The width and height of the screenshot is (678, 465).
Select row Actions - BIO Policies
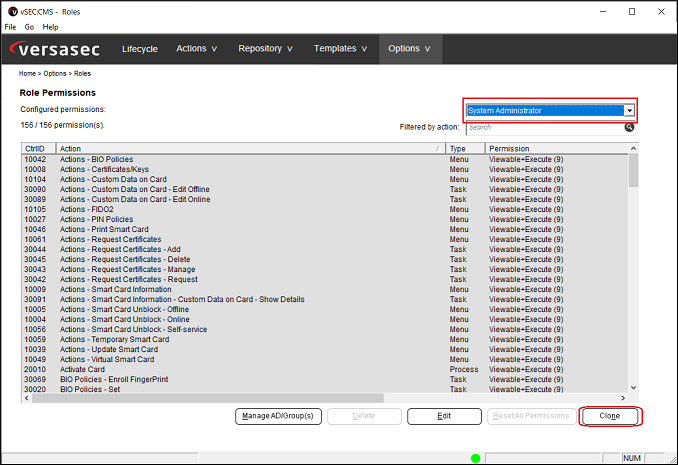[x=325, y=159]
